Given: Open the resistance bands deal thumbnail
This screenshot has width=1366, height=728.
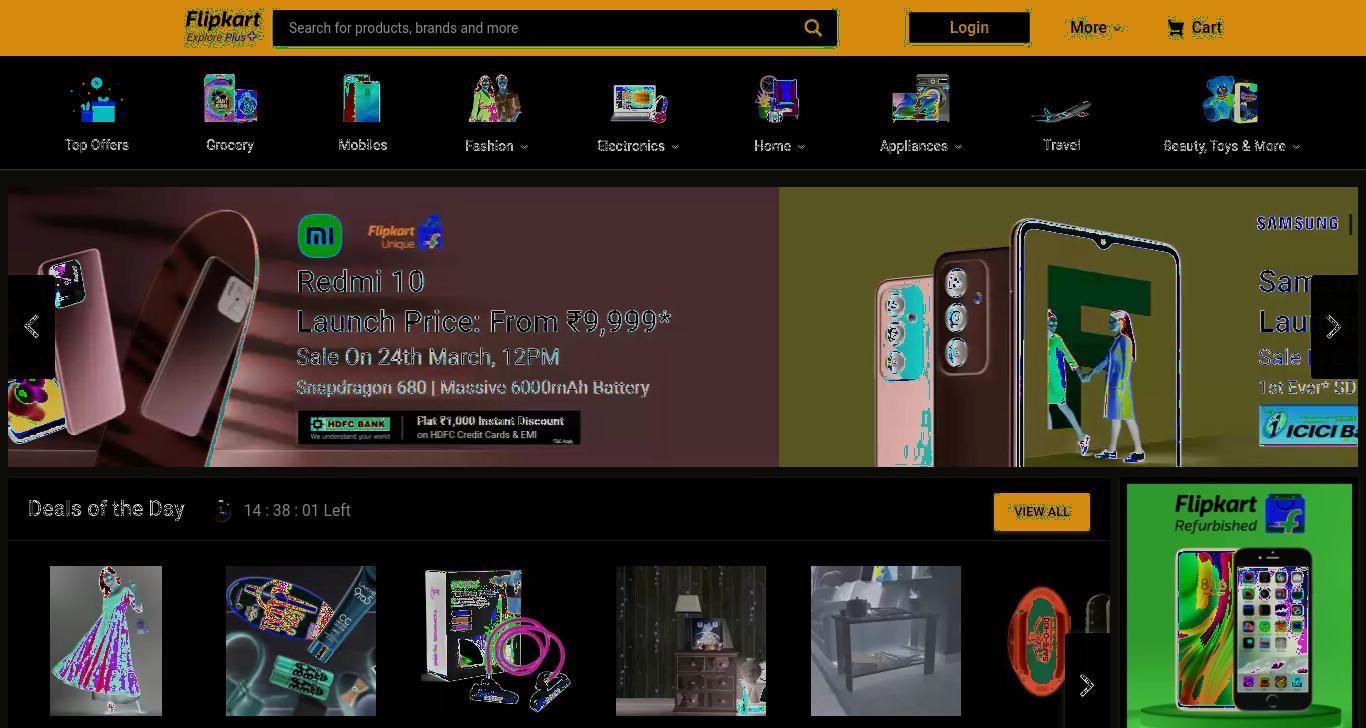Looking at the screenshot, I should 496,641.
